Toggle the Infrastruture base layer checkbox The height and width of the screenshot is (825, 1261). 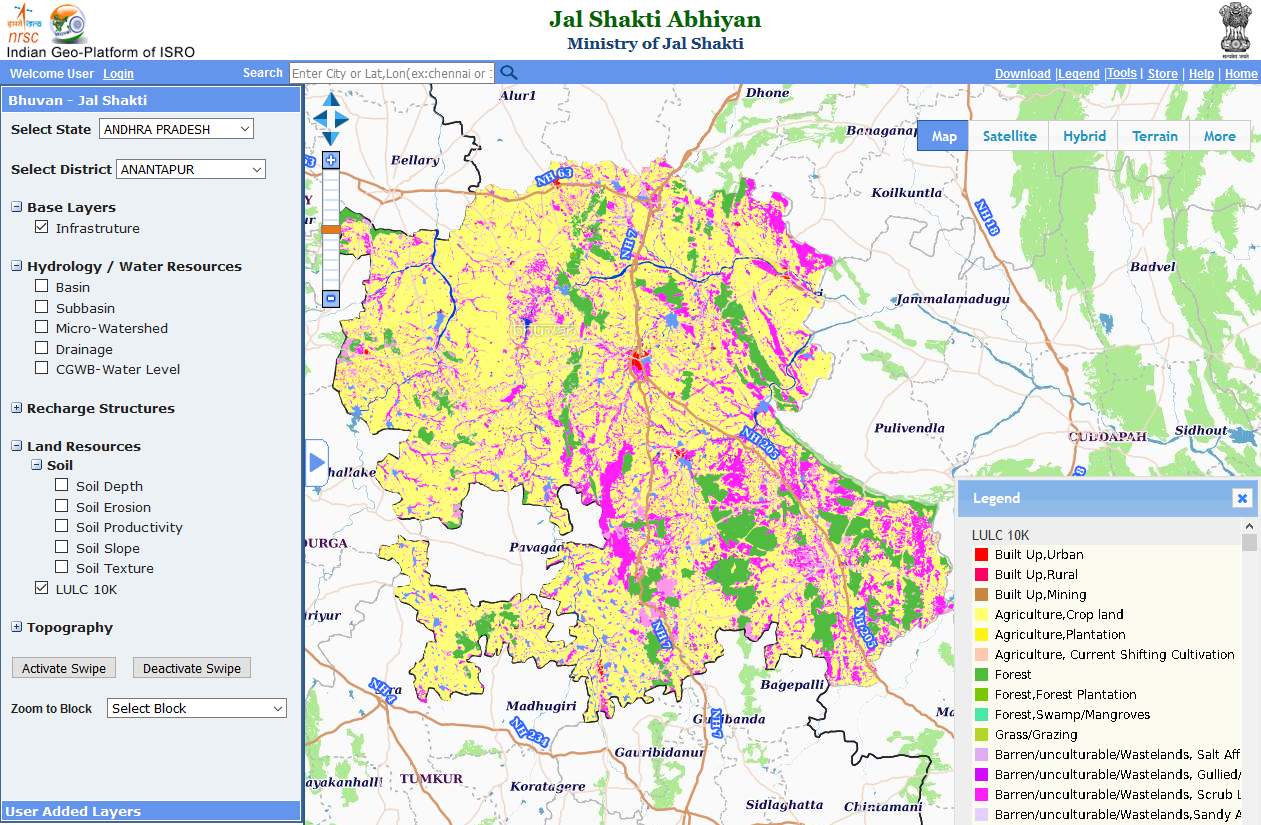(41, 227)
